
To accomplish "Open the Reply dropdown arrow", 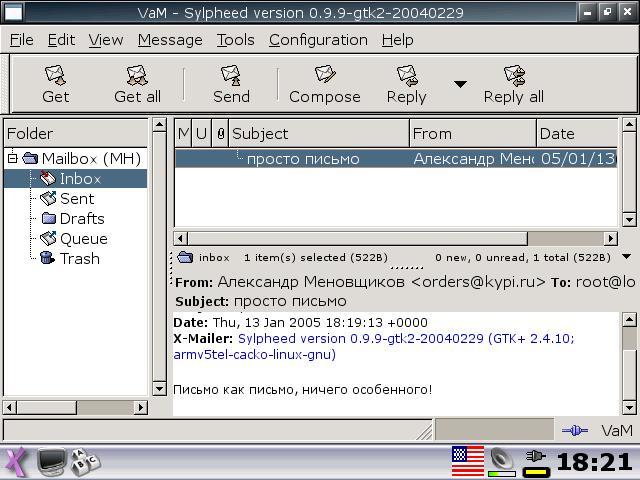I will coord(460,84).
